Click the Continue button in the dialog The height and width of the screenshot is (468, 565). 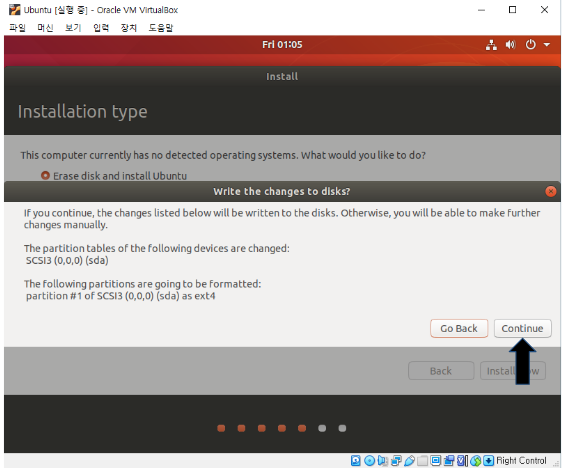[522, 328]
